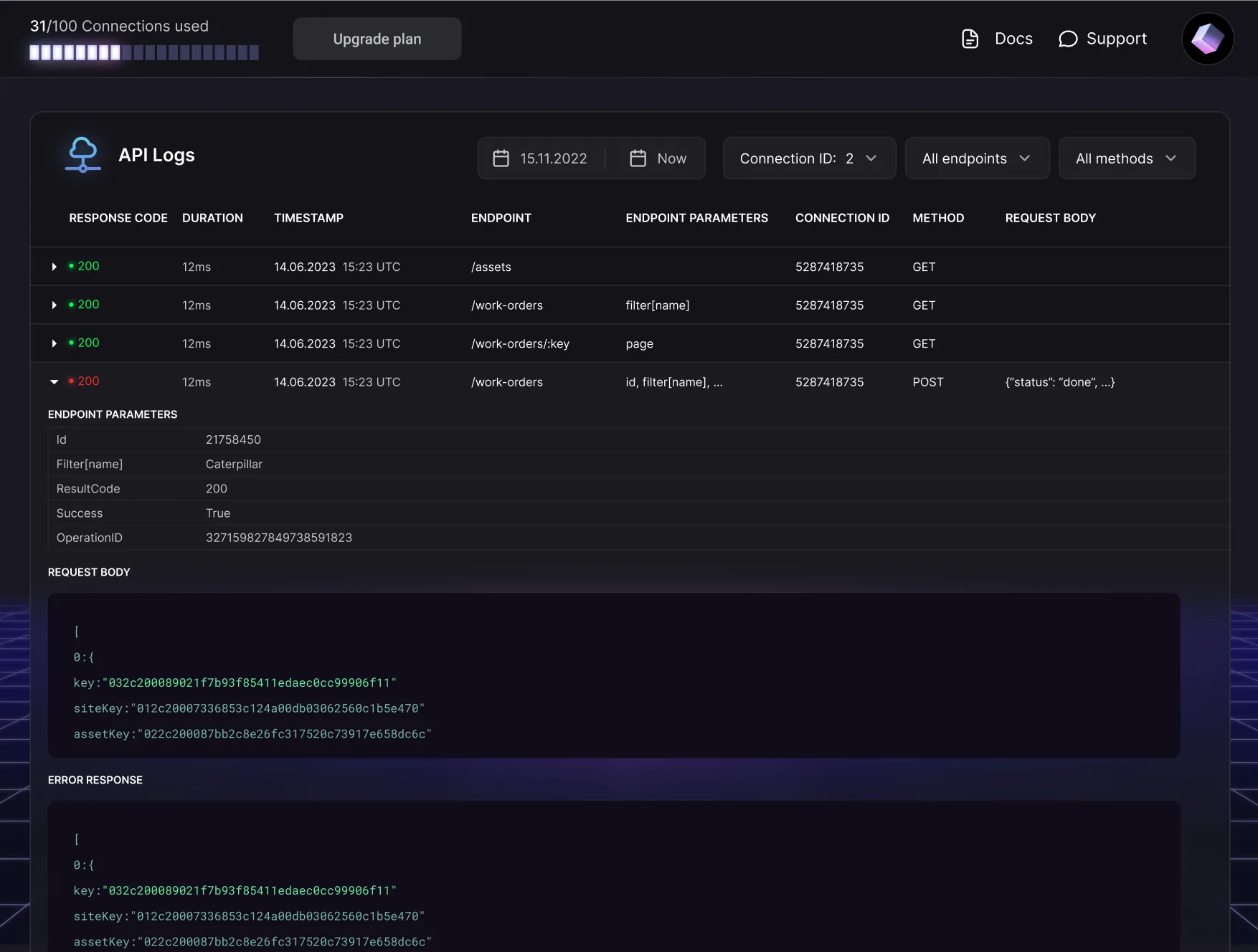The width and height of the screenshot is (1258, 952).
Task: Click the page parameter cell
Action: click(639, 344)
